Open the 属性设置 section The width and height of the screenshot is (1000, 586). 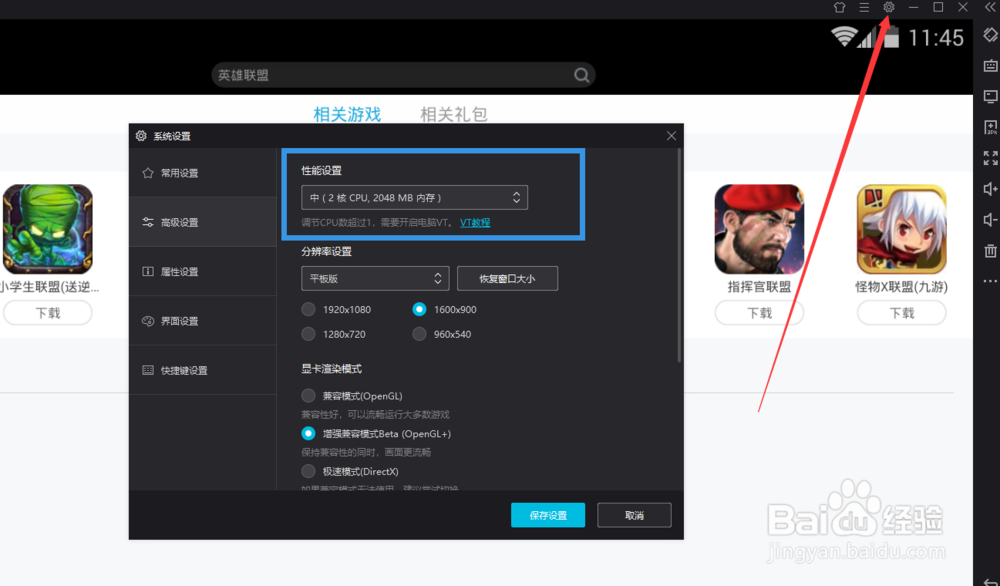point(203,272)
